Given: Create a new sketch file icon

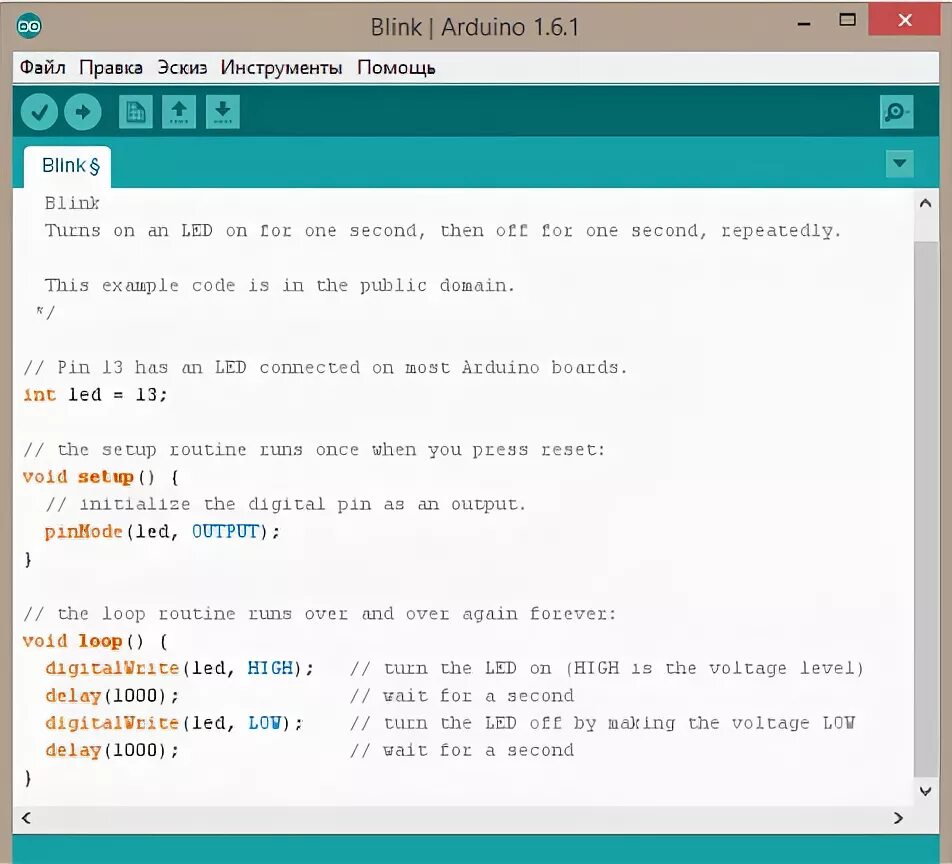Looking at the screenshot, I should click(x=135, y=112).
